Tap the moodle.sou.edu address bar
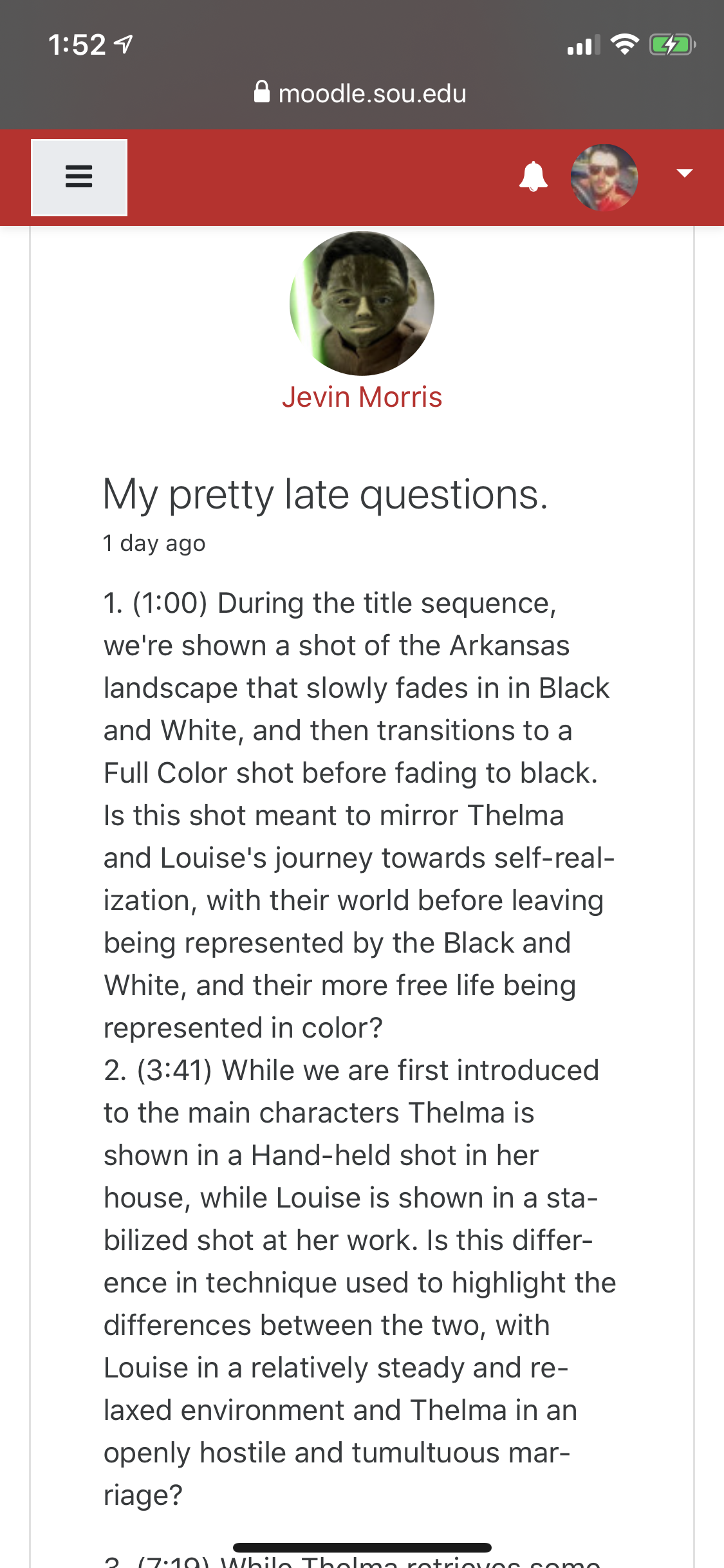Image resolution: width=724 pixels, height=1568 pixels. [360, 93]
